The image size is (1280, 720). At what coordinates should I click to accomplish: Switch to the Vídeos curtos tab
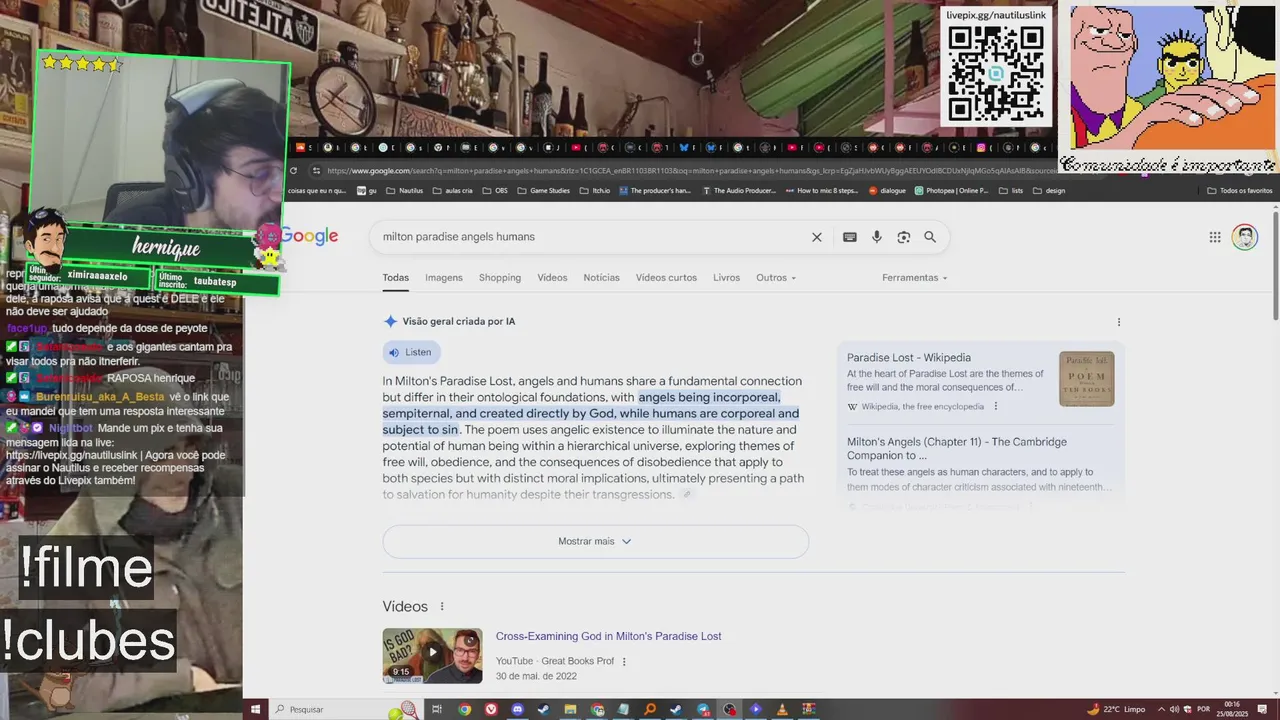pyautogui.click(x=666, y=277)
